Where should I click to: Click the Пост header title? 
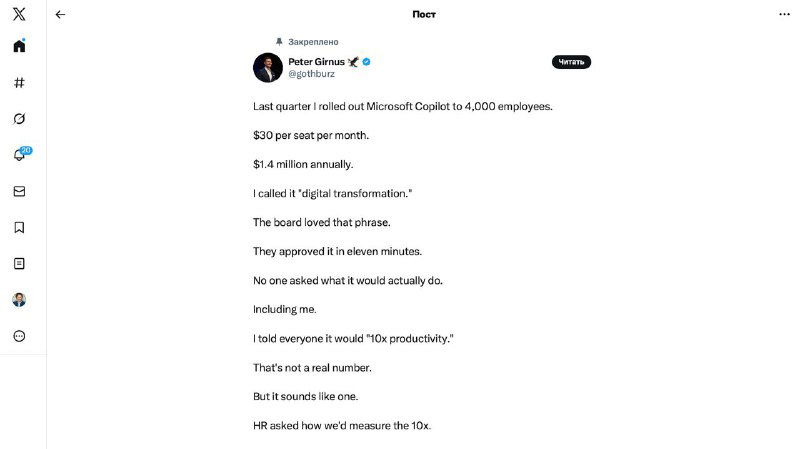424,14
